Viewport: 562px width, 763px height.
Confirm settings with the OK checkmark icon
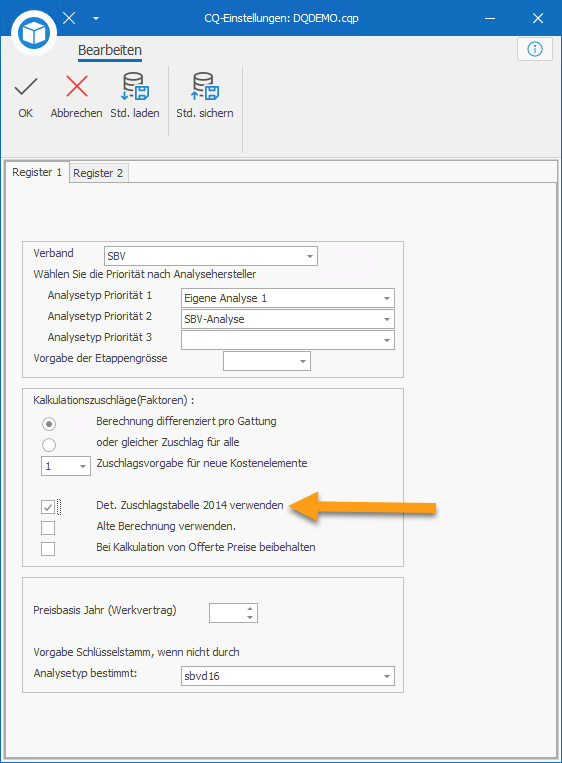(x=26, y=87)
